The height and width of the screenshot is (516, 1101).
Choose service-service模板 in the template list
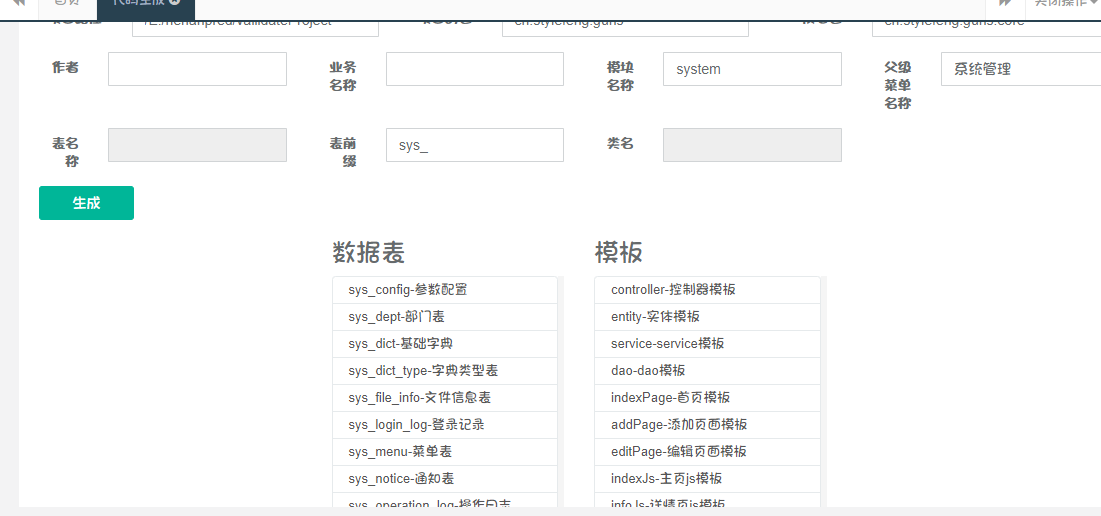tap(707, 344)
